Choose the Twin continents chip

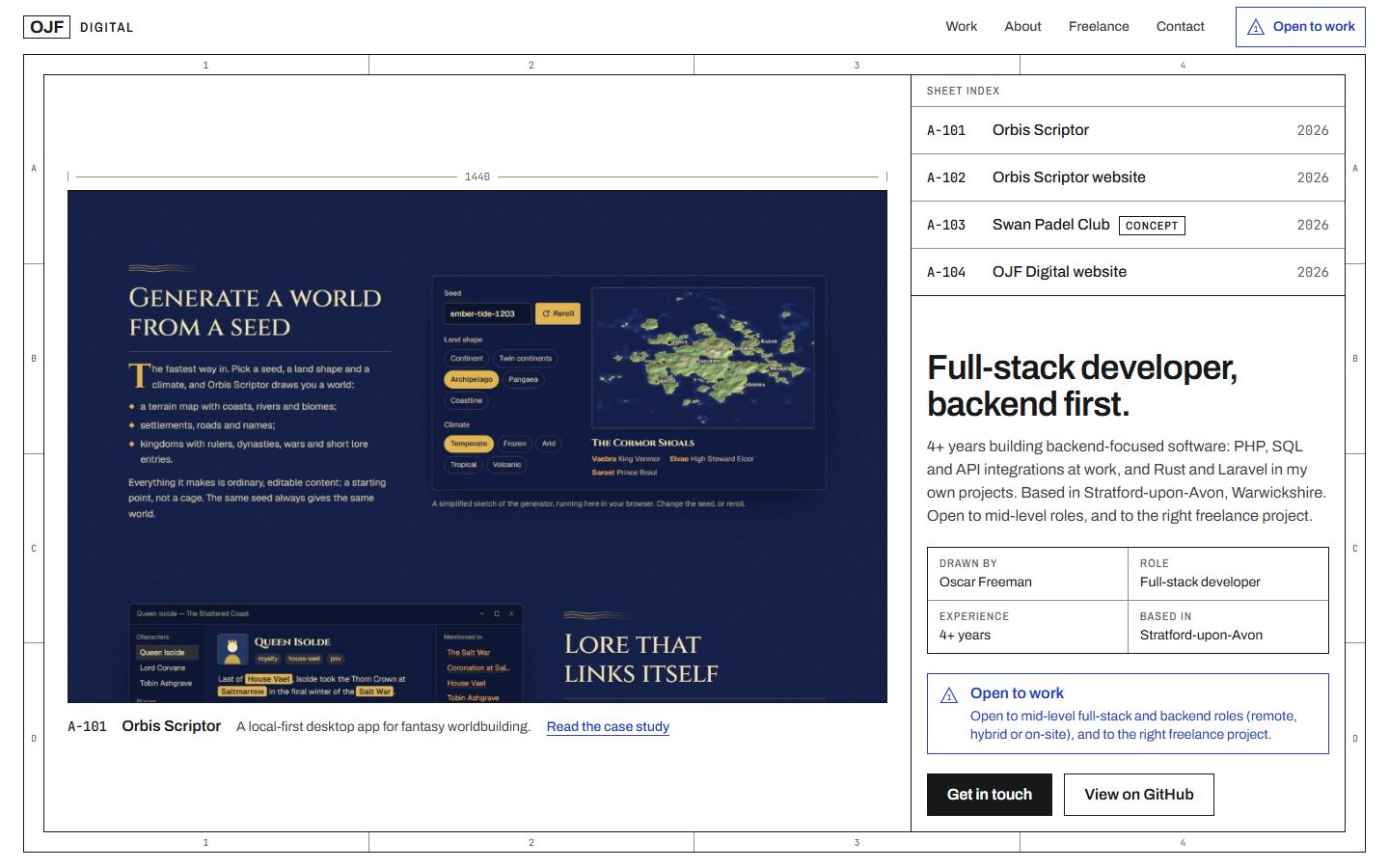click(526, 358)
